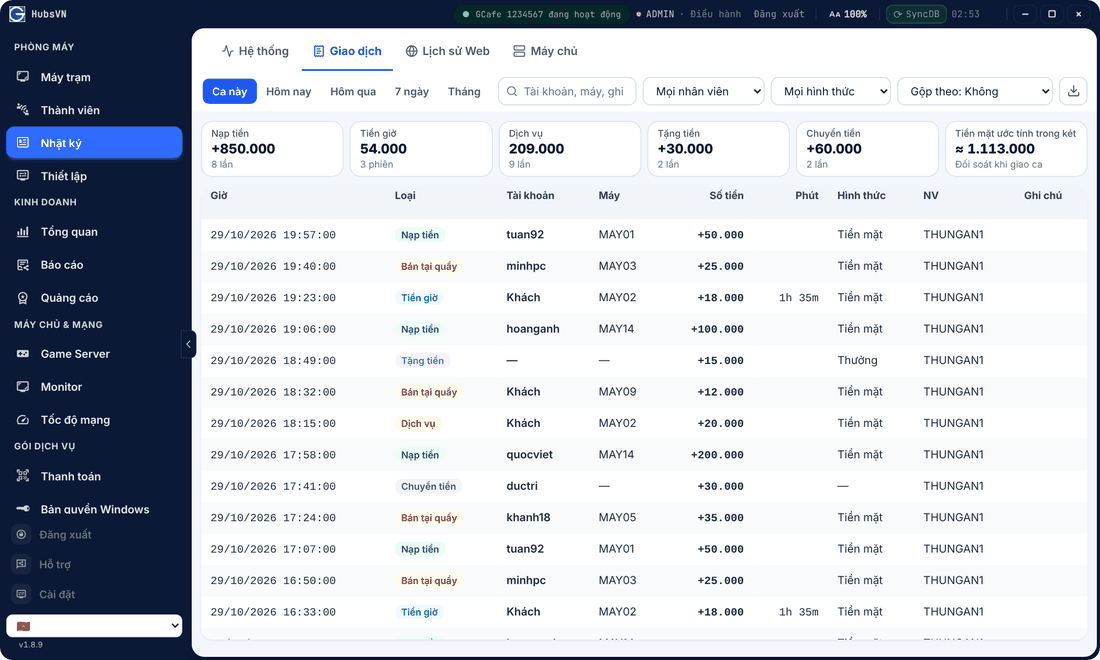Viewport: 1100px width, 660px height.
Task: Open Tốc độ mạng speed page
Action: click(94, 420)
